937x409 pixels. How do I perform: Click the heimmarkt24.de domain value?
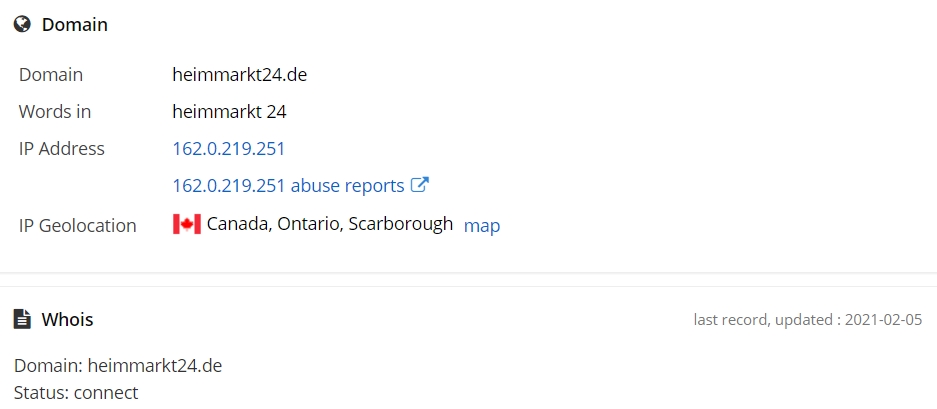click(x=240, y=75)
